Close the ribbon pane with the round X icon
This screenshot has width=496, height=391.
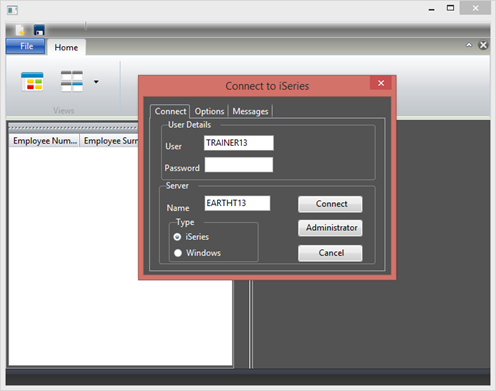[483, 45]
